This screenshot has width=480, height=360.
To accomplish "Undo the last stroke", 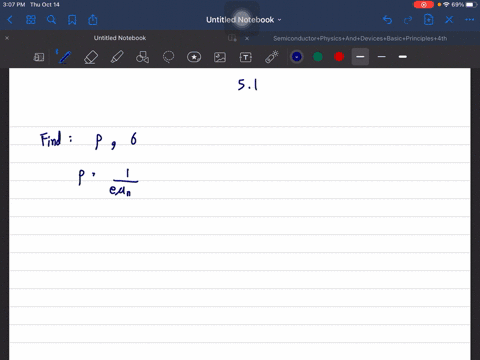I will coord(387,20).
